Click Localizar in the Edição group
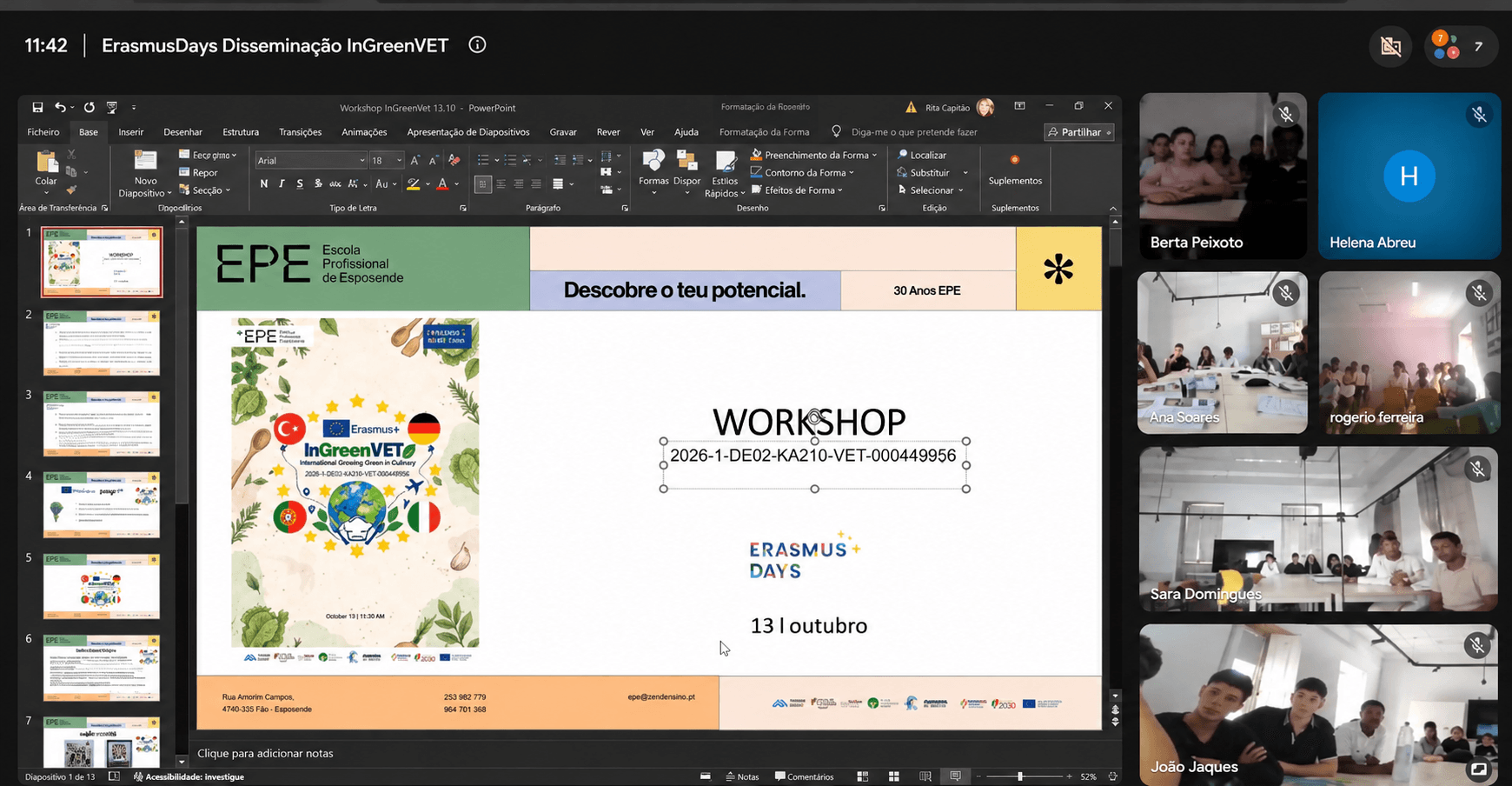 [x=922, y=155]
